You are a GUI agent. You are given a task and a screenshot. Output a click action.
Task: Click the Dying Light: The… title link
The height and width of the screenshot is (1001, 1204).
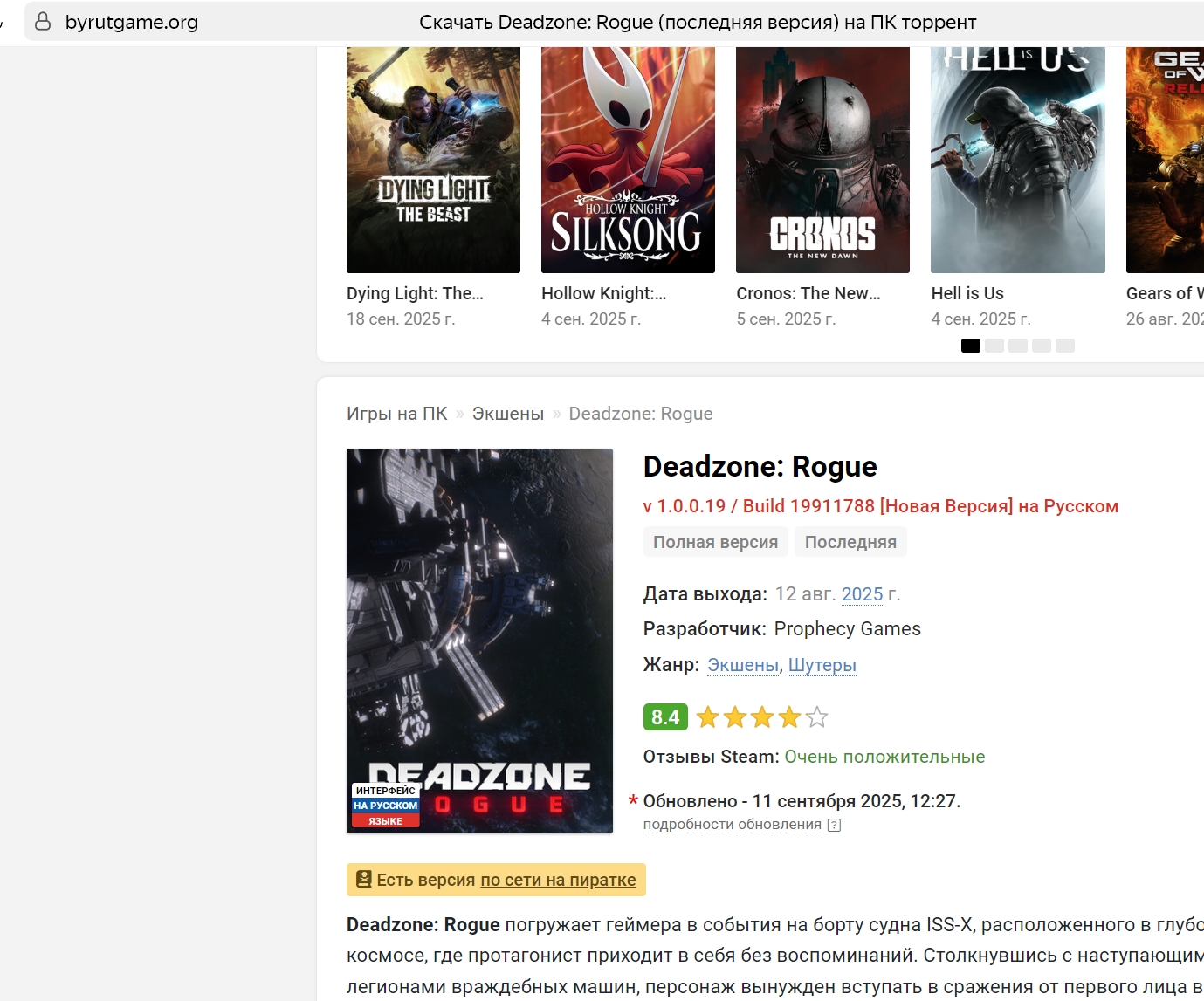click(x=415, y=293)
